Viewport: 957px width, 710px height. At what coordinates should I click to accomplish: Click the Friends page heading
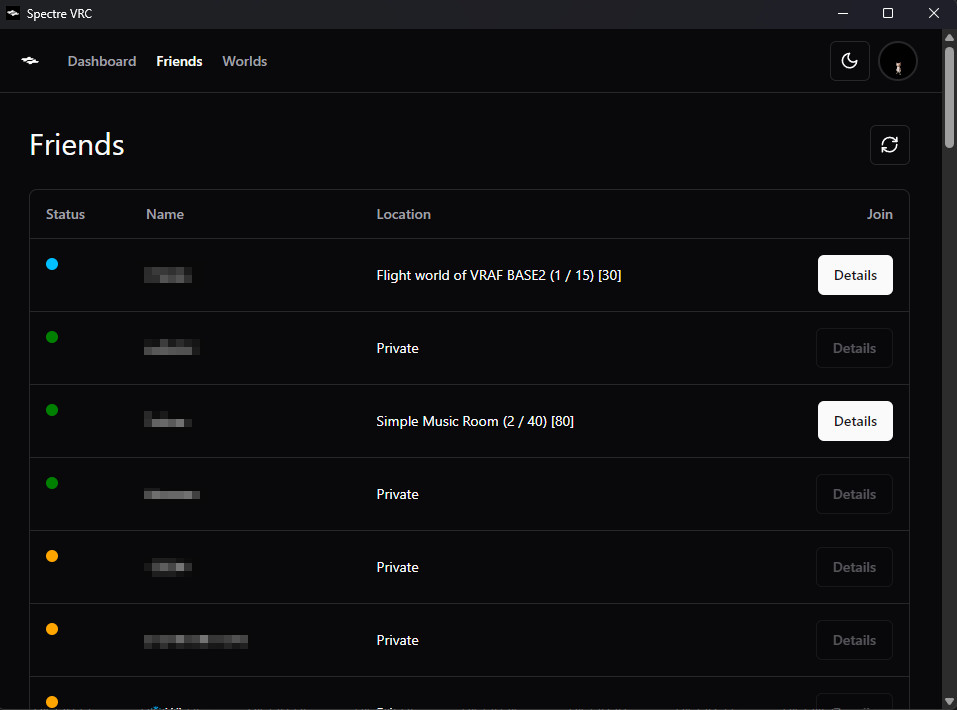coord(77,145)
